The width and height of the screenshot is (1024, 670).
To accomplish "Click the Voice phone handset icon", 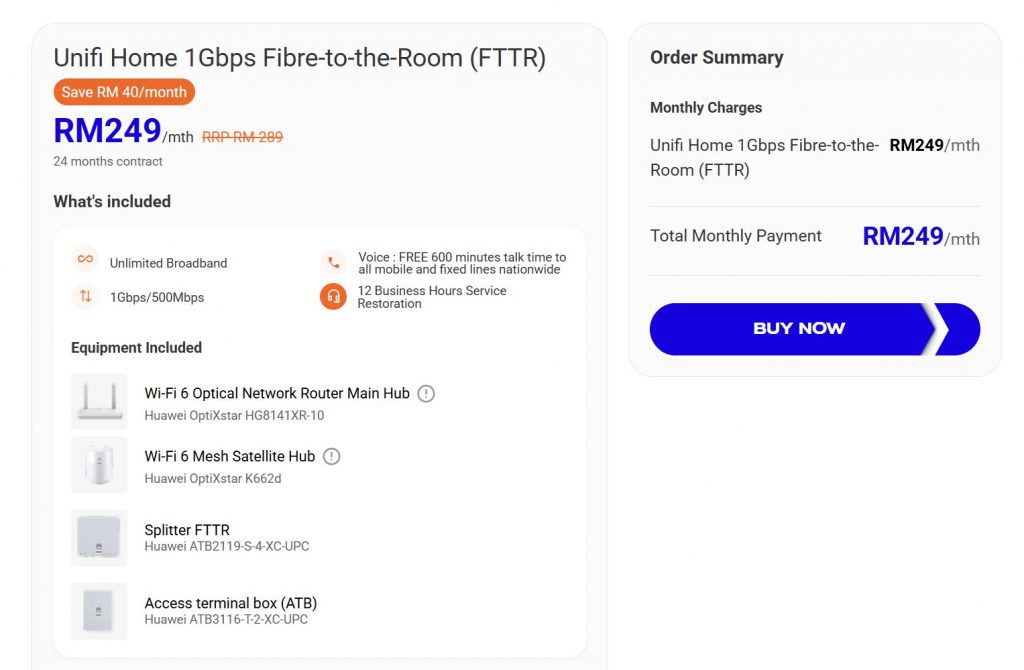I will (x=333, y=263).
